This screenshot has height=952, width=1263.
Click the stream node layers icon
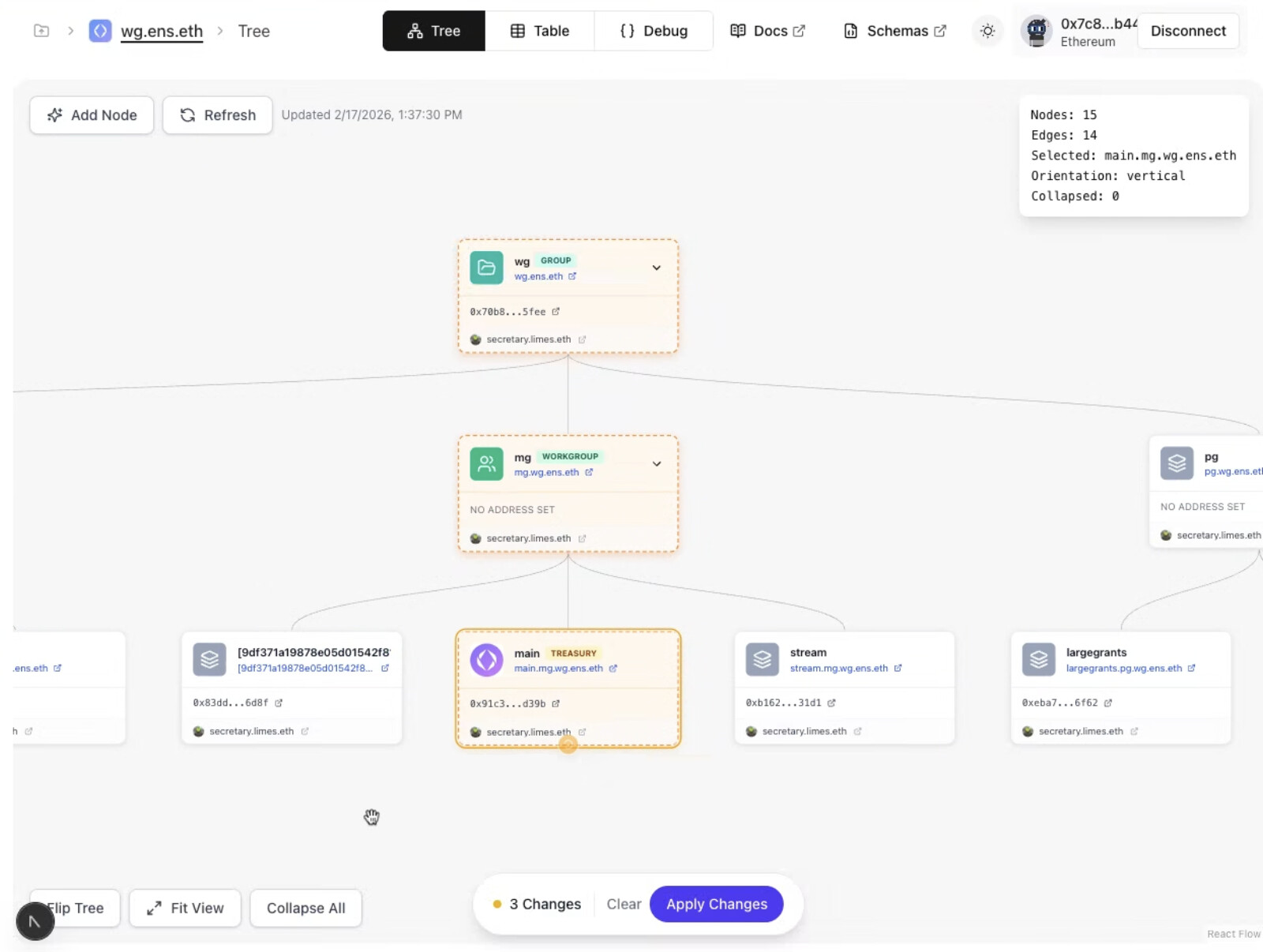click(762, 659)
